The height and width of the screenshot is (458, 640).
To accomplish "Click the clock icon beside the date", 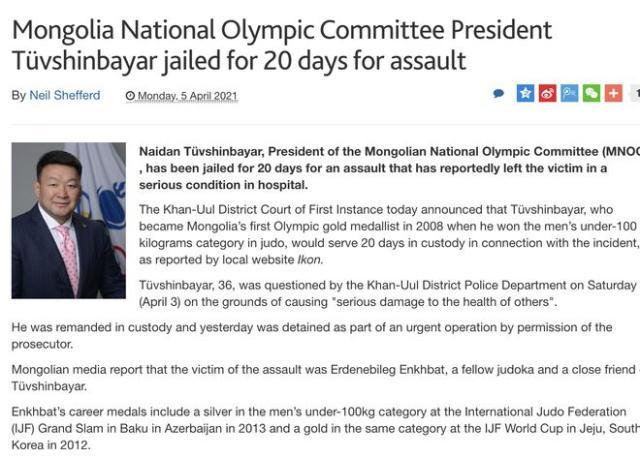I will point(130,96).
